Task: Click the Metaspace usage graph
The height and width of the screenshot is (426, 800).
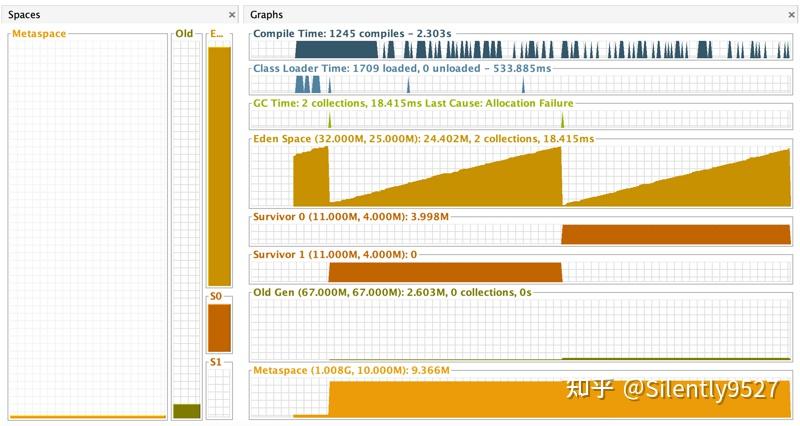Action: [520, 398]
